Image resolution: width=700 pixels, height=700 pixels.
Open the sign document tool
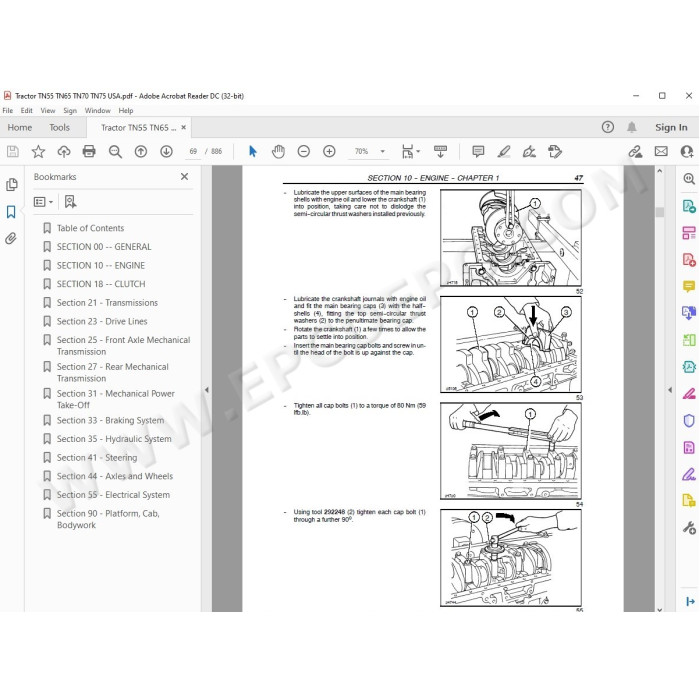pos(529,152)
